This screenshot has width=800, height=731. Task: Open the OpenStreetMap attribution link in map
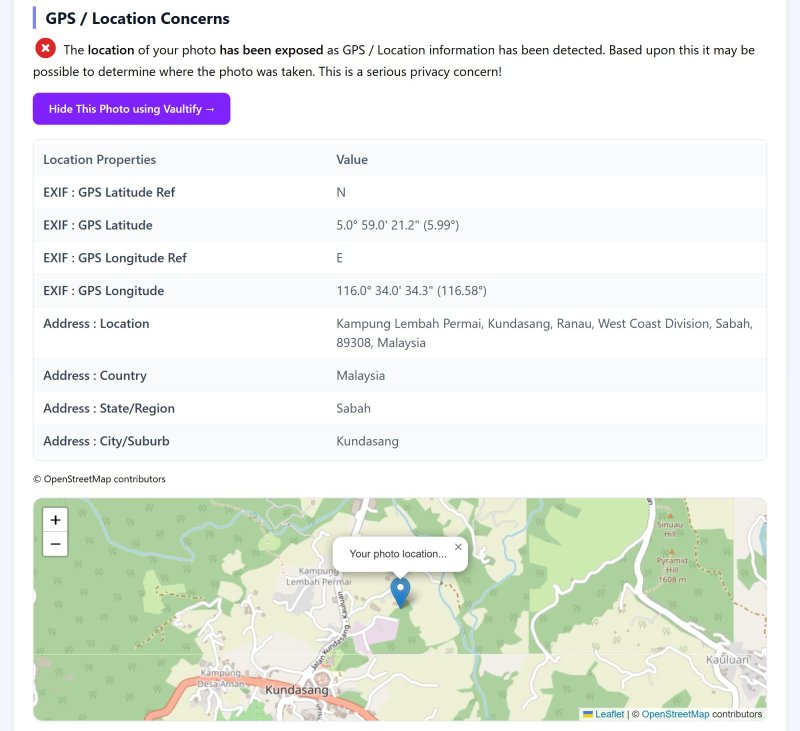(x=675, y=714)
